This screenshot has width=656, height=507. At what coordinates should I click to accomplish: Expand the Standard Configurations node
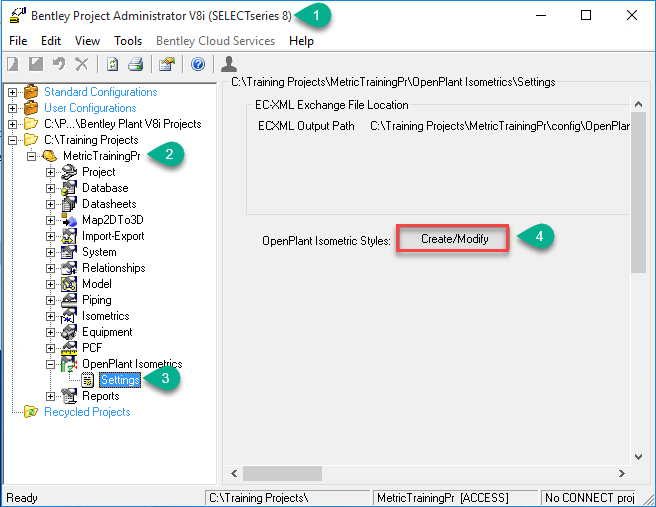click(x=12, y=92)
